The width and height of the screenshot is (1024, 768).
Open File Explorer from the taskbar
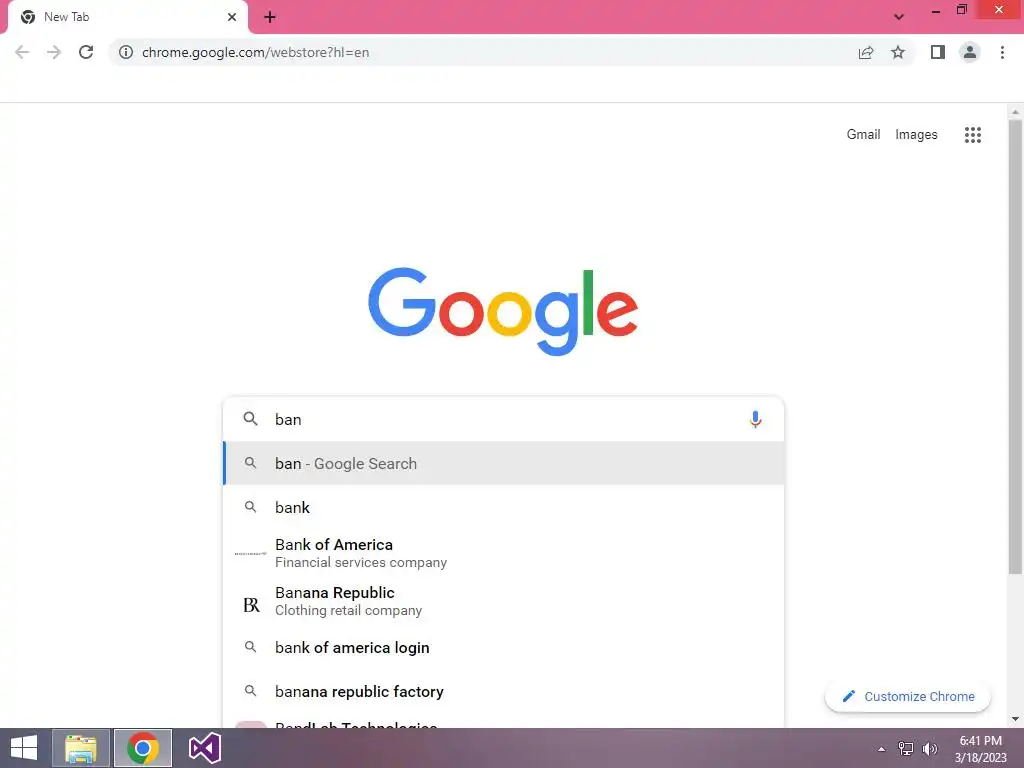[80, 748]
